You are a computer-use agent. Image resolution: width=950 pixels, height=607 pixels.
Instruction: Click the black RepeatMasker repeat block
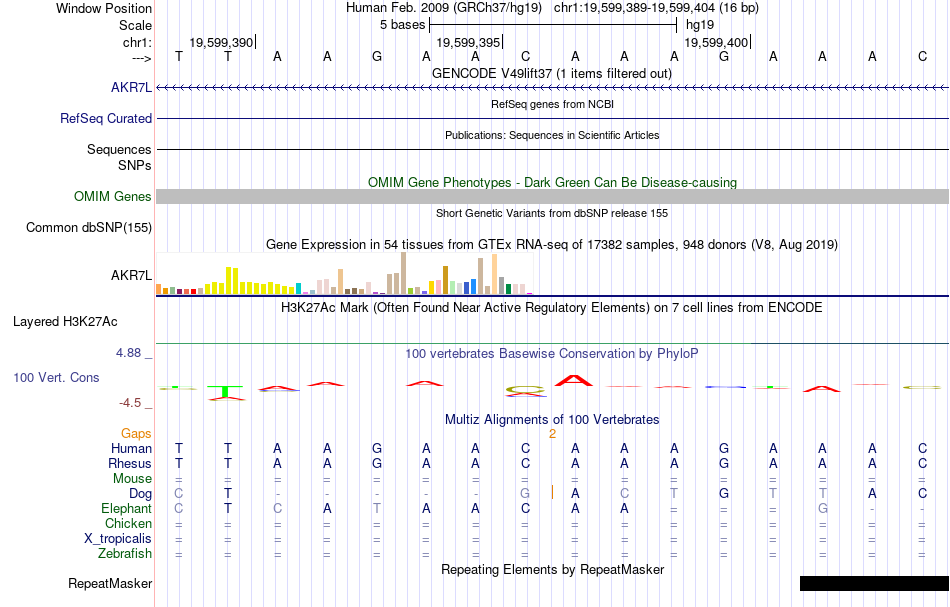[x=874, y=583]
